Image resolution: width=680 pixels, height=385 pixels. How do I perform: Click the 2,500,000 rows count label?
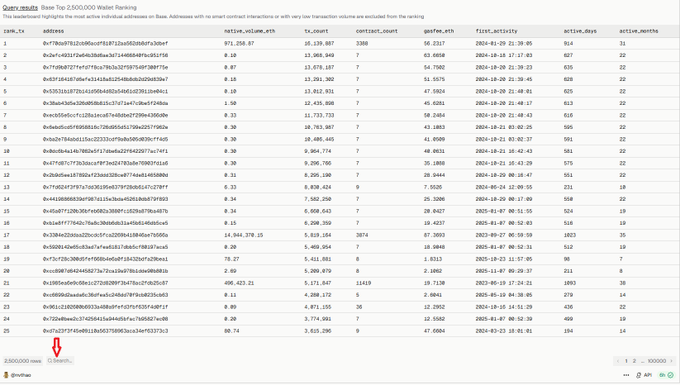coord(23,361)
